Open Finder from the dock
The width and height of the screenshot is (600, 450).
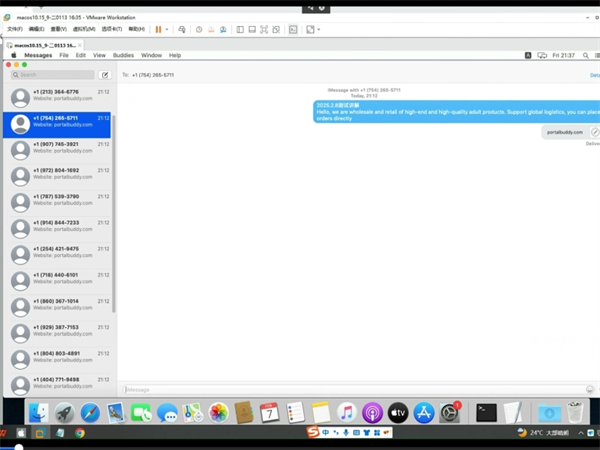point(38,412)
